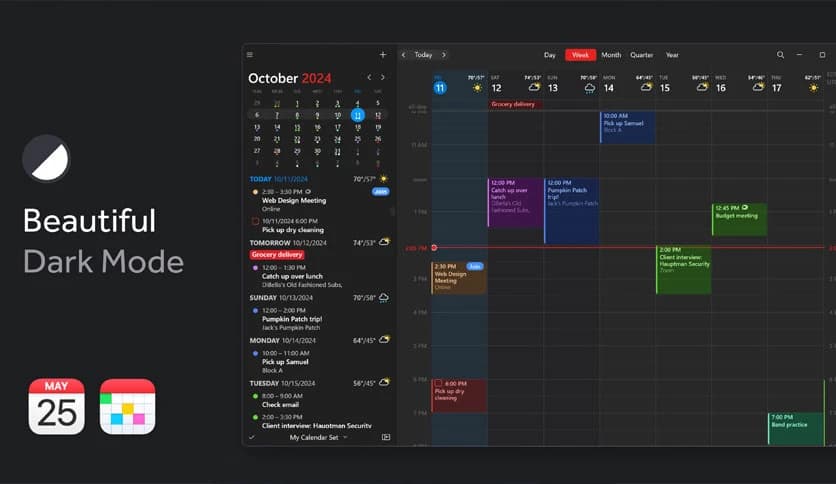This screenshot has height=484, width=836.
Task: Open search magnifier icon
Action: coord(780,54)
